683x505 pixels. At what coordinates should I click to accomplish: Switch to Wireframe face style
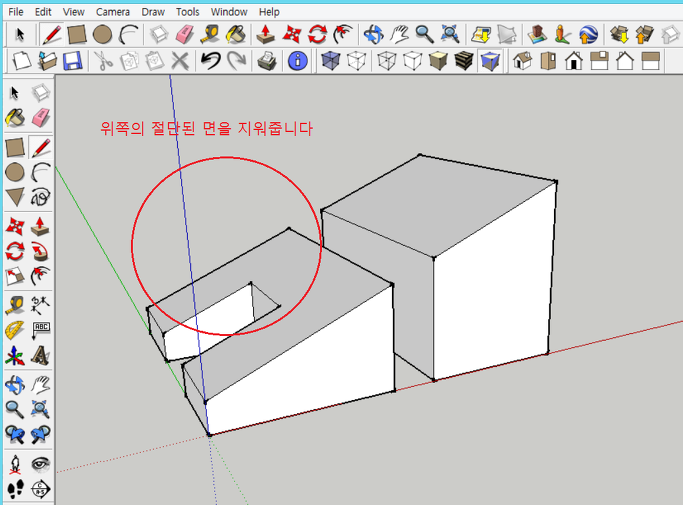pos(386,61)
